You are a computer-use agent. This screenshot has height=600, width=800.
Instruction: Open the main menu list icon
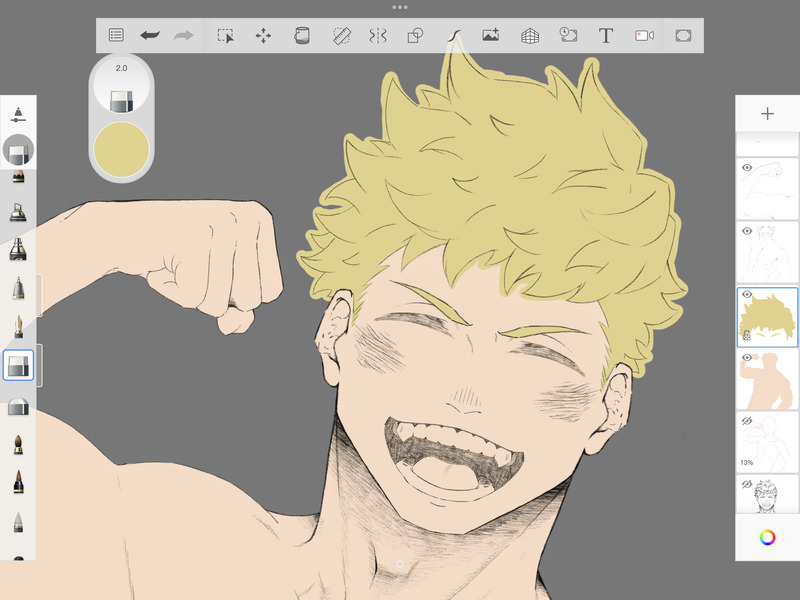click(116, 35)
